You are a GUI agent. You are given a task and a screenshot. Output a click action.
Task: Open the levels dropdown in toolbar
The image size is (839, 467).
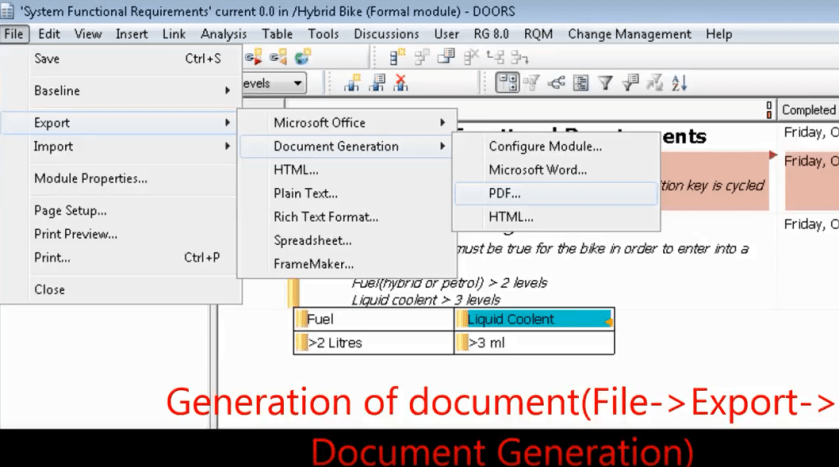pos(298,84)
